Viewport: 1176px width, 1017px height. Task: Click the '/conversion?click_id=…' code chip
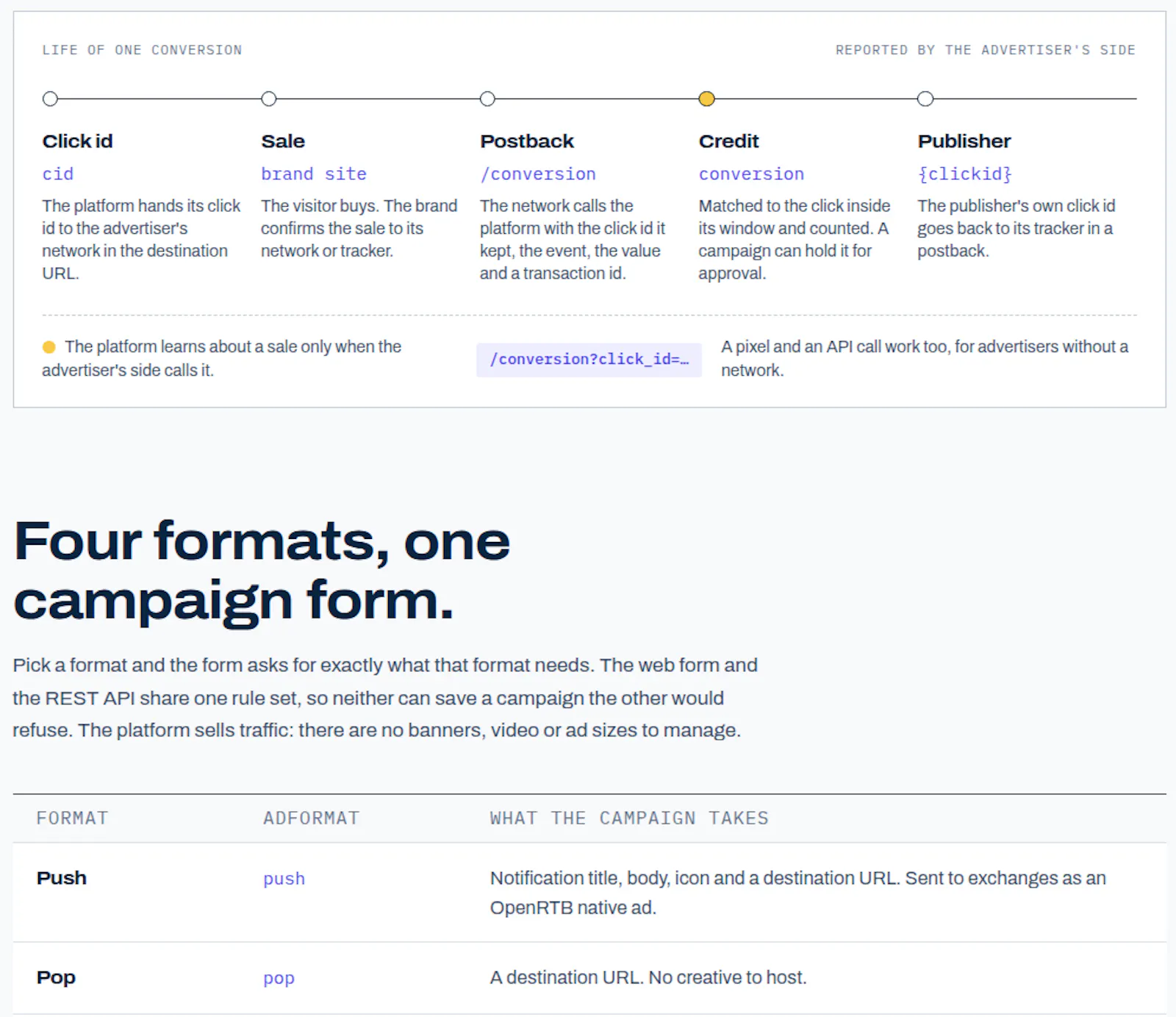(589, 360)
